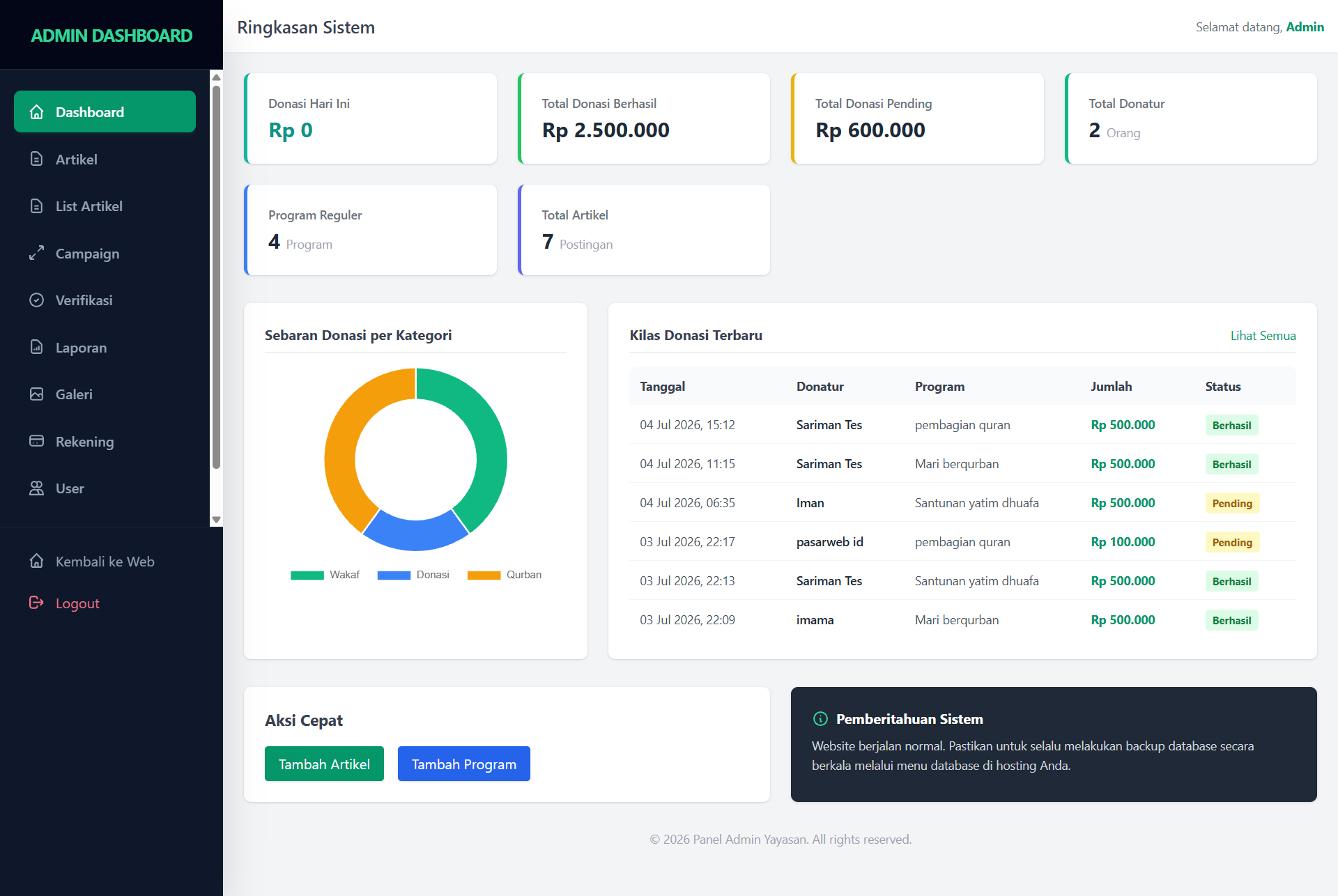Click the Dashboard home icon in sidebar
Viewport: 1338px width, 896px height.
(x=37, y=111)
